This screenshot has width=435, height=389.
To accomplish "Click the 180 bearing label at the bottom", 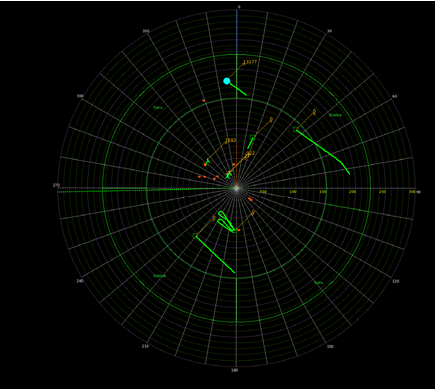I will 235,370.
